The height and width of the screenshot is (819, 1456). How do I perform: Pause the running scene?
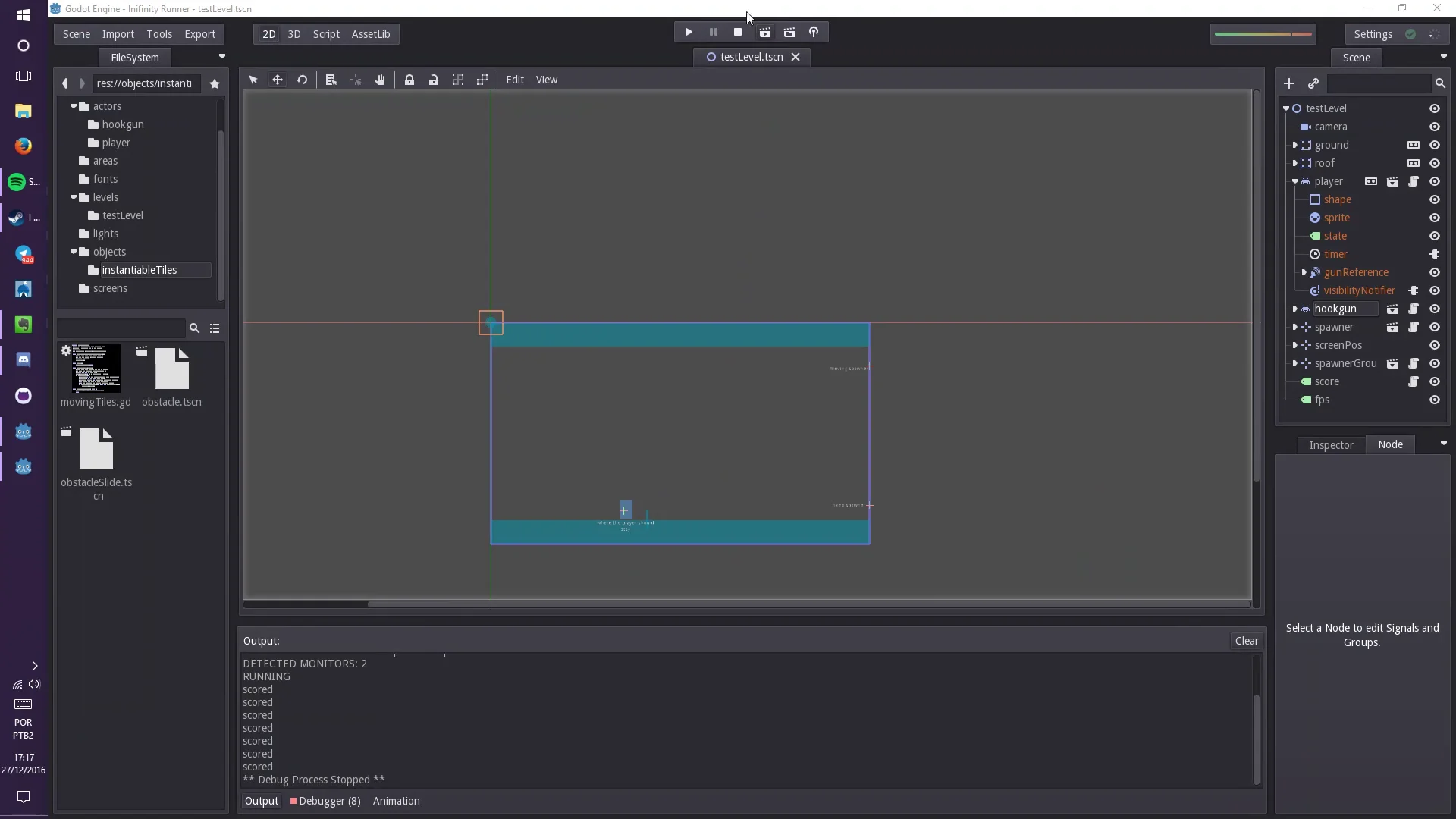tap(714, 33)
